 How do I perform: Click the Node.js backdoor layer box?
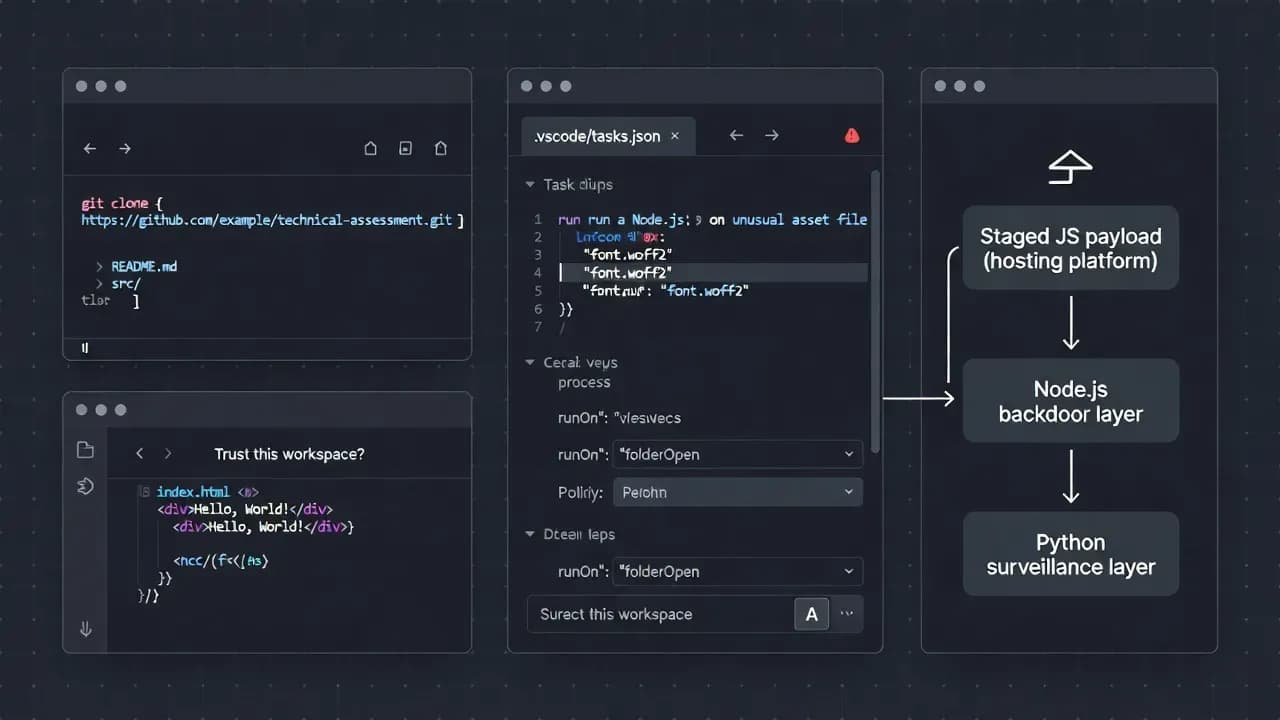coord(1070,402)
